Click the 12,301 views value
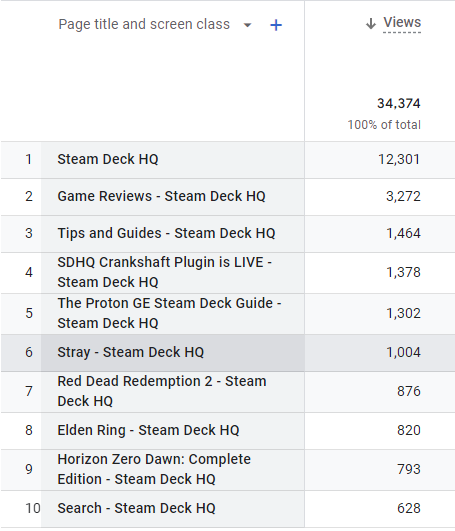The image size is (455, 531). 399,159
